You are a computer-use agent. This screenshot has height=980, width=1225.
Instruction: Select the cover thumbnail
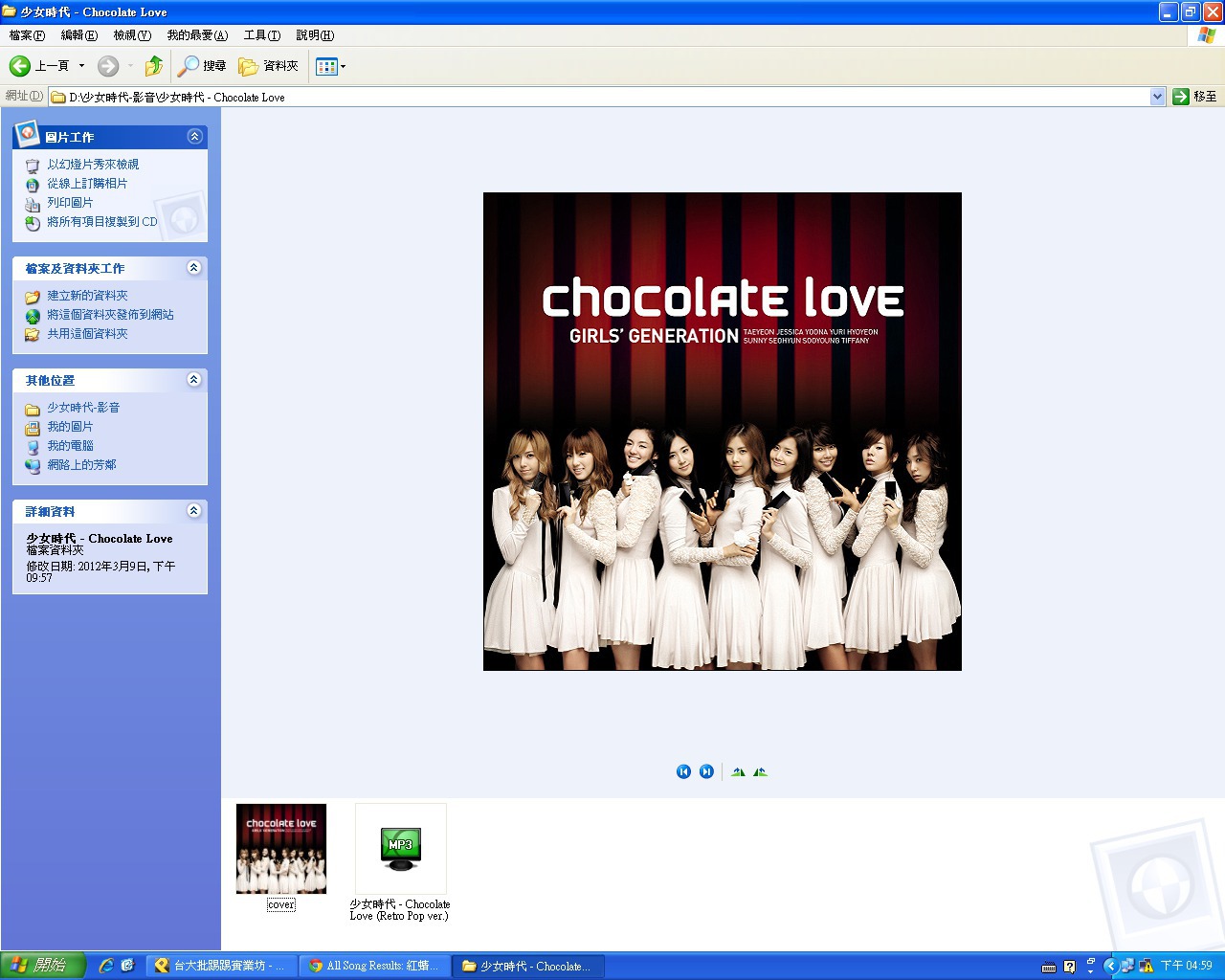[281, 849]
